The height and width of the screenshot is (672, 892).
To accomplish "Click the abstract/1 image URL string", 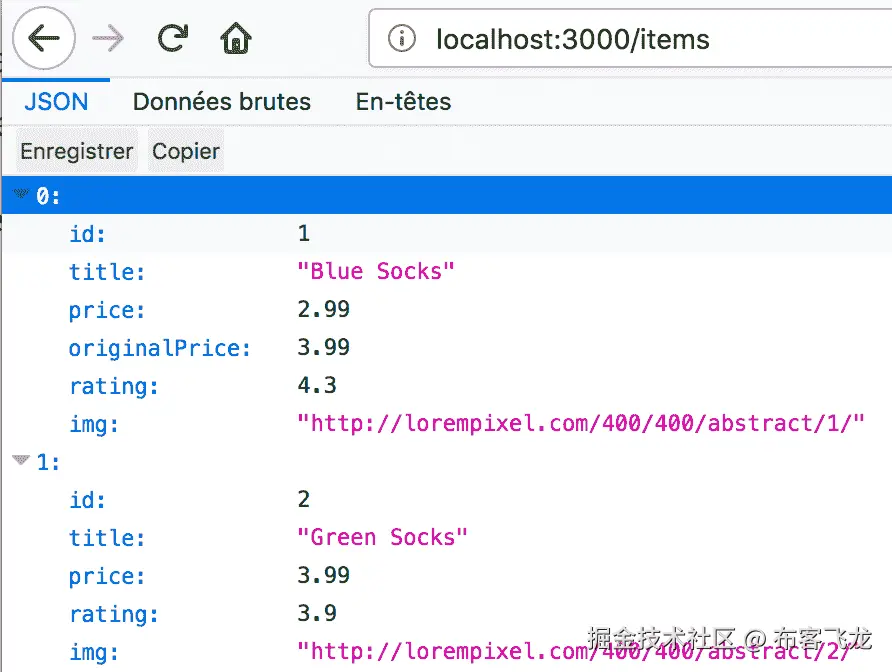I will point(580,424).
